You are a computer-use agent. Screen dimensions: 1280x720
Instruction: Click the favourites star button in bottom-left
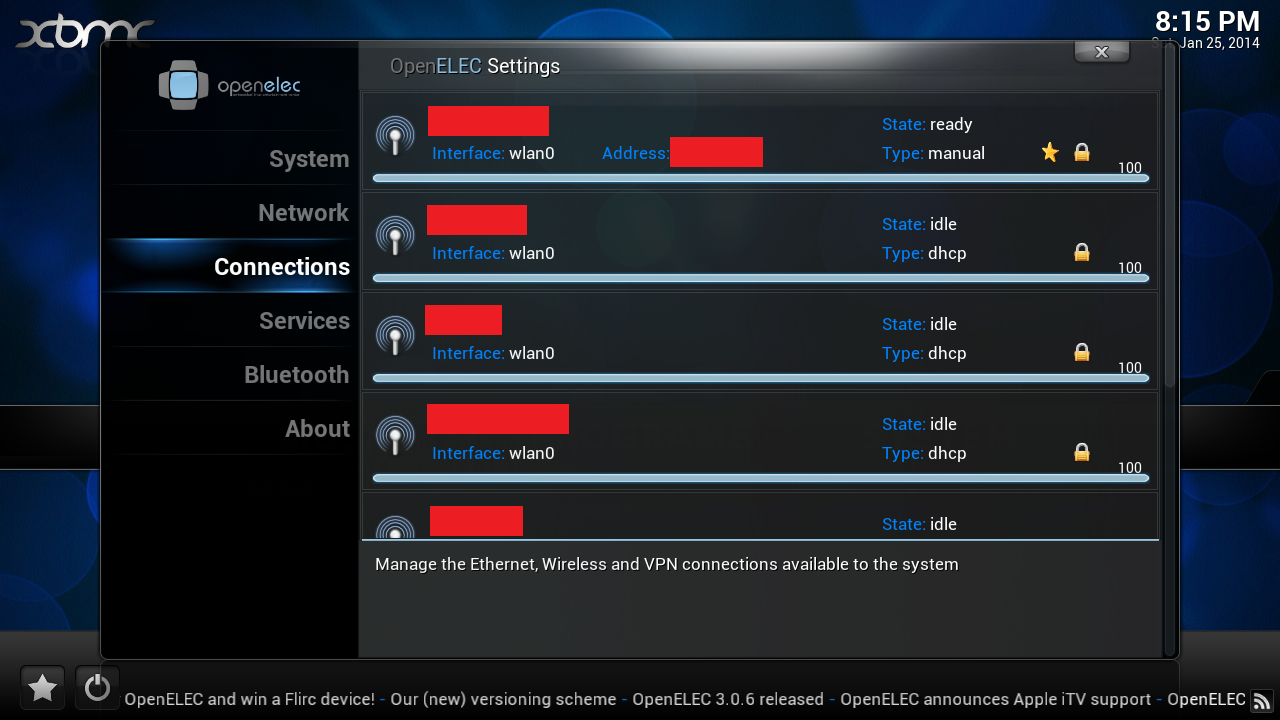(x=42, y=688)
